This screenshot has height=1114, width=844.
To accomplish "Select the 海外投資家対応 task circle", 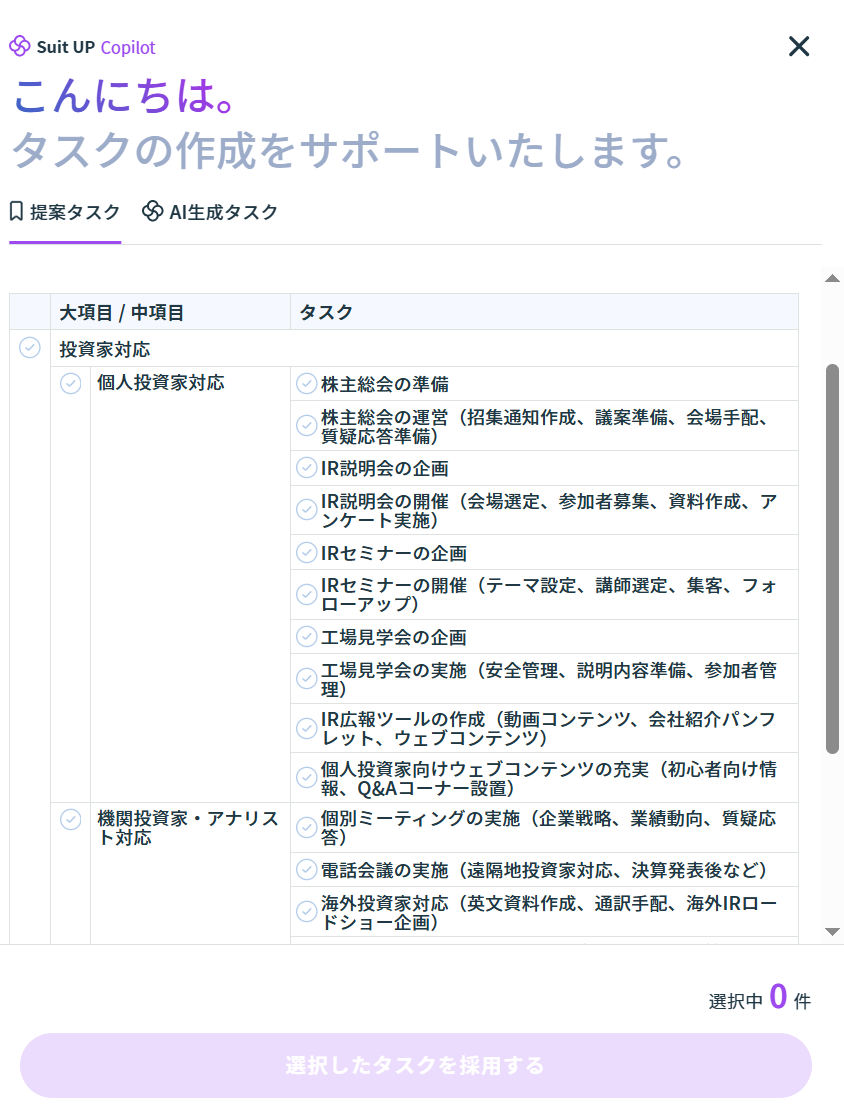I will [x=307, y=912].
